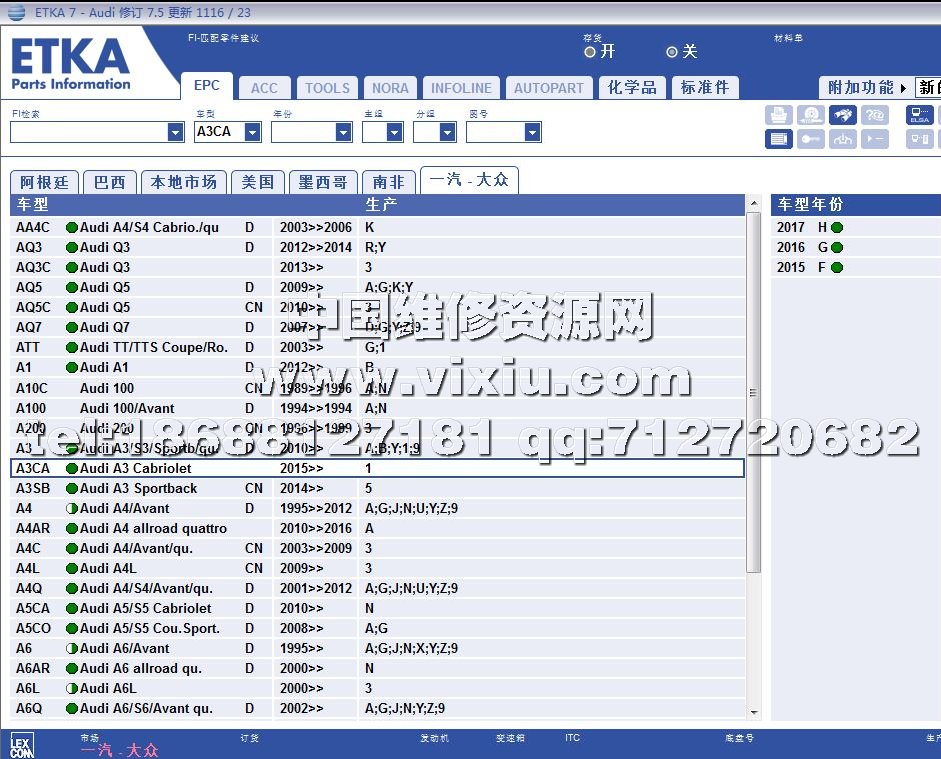
Task: Open the ELSA link icon
Action: click(920, 115)
